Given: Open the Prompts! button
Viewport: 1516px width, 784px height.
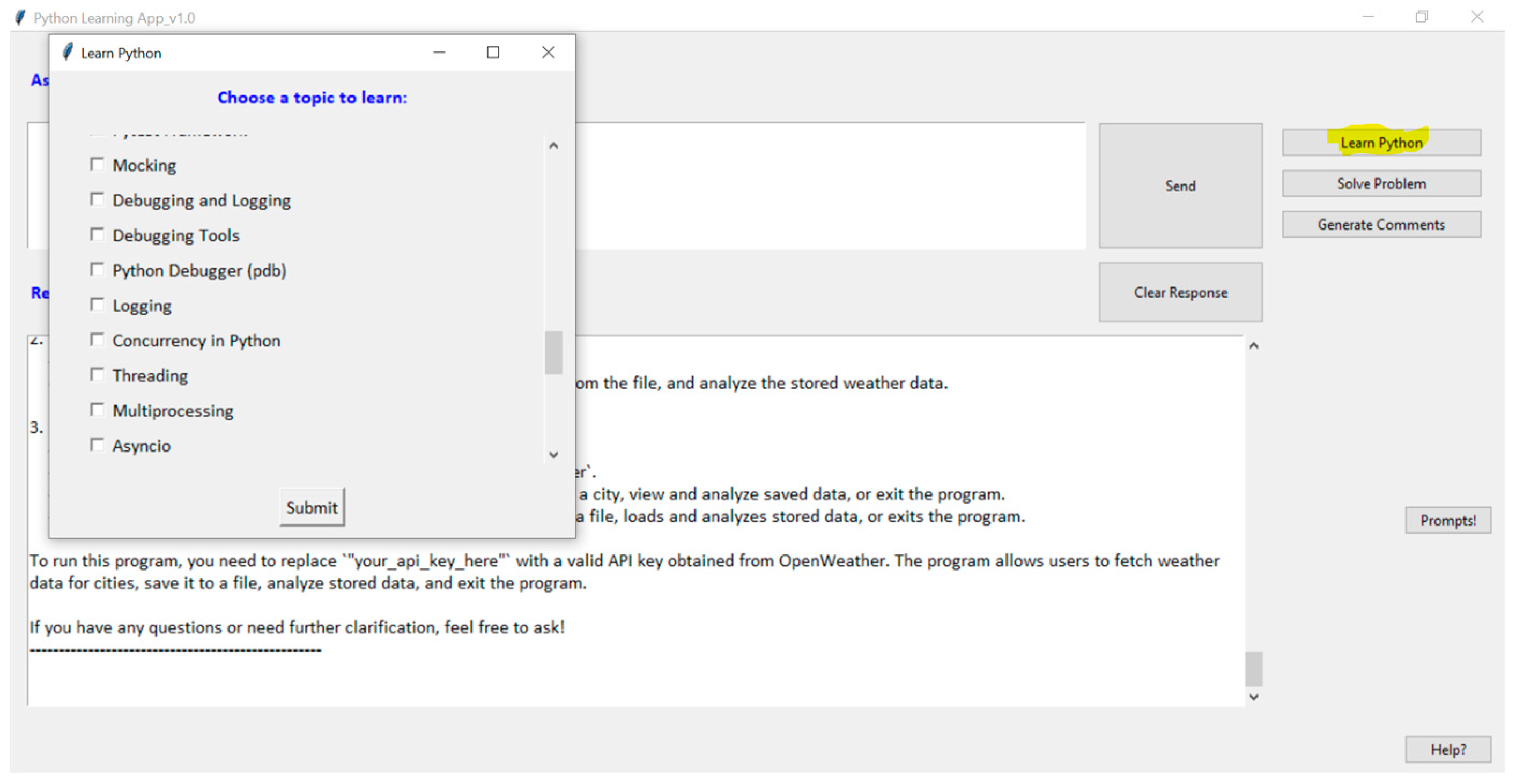Looking at the screenshot, I should 1447,520.
